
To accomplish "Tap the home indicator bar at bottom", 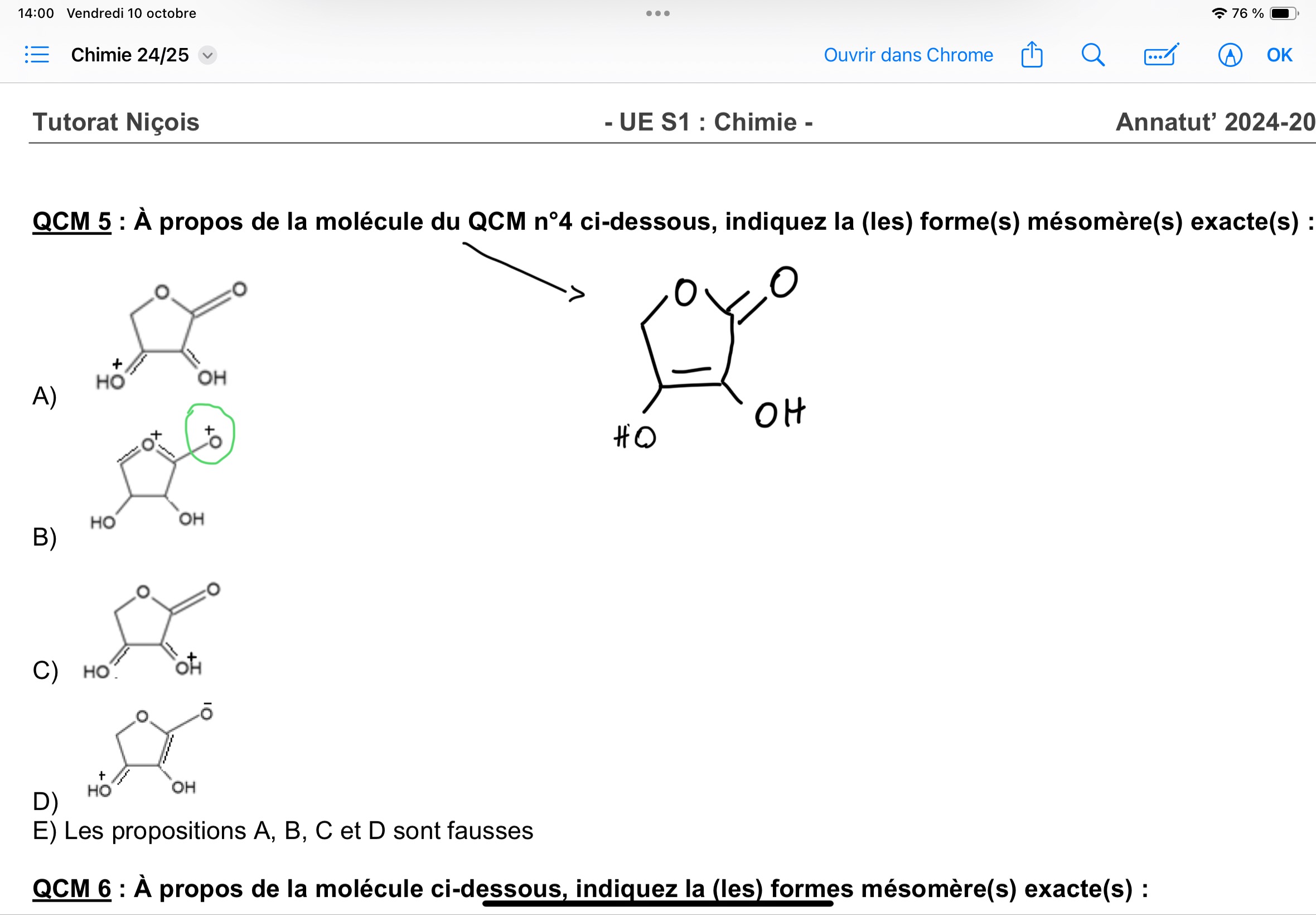I will [x=657, y=903].
